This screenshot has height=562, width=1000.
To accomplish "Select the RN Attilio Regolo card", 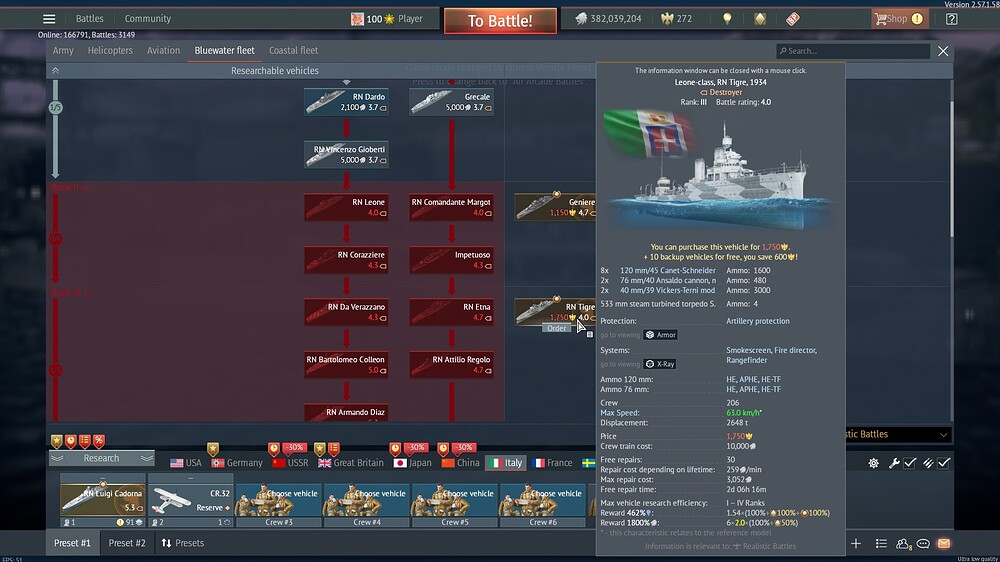I will (452, 364).
